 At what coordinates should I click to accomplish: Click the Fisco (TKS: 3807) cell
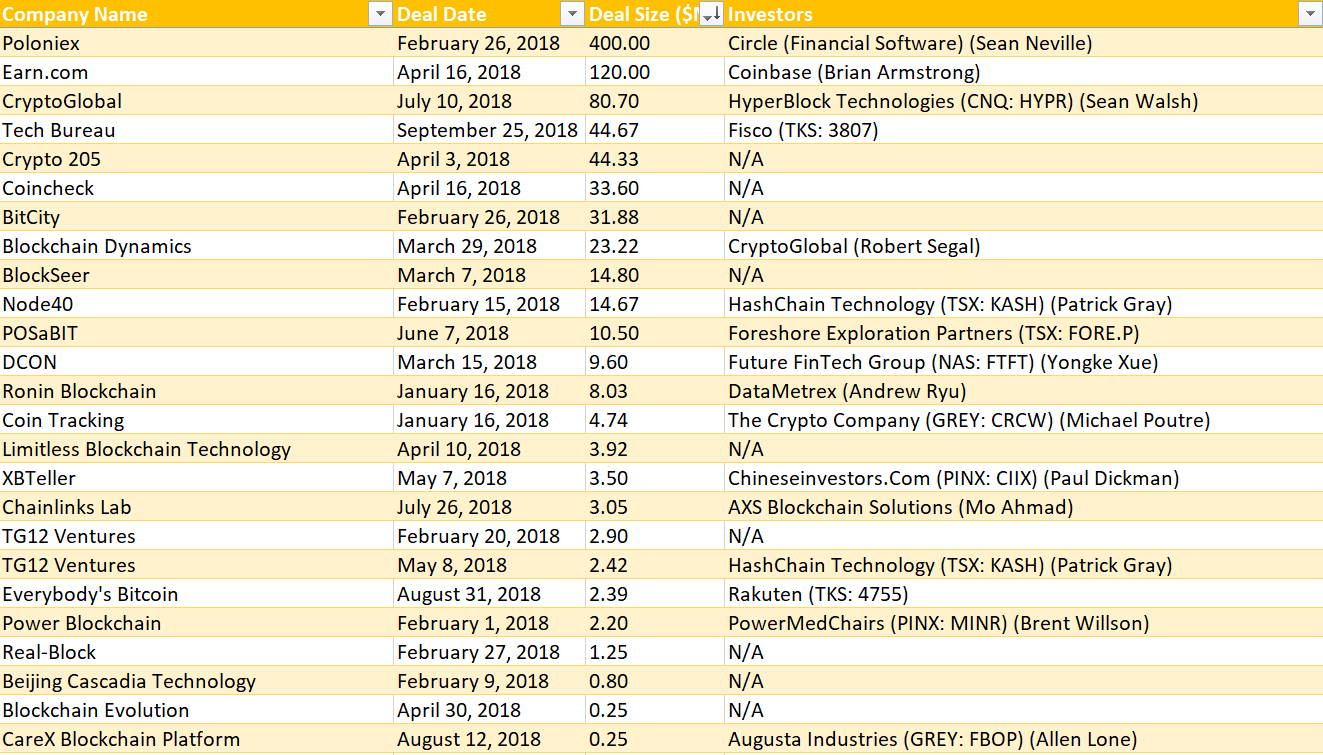tap(1024, 130)
